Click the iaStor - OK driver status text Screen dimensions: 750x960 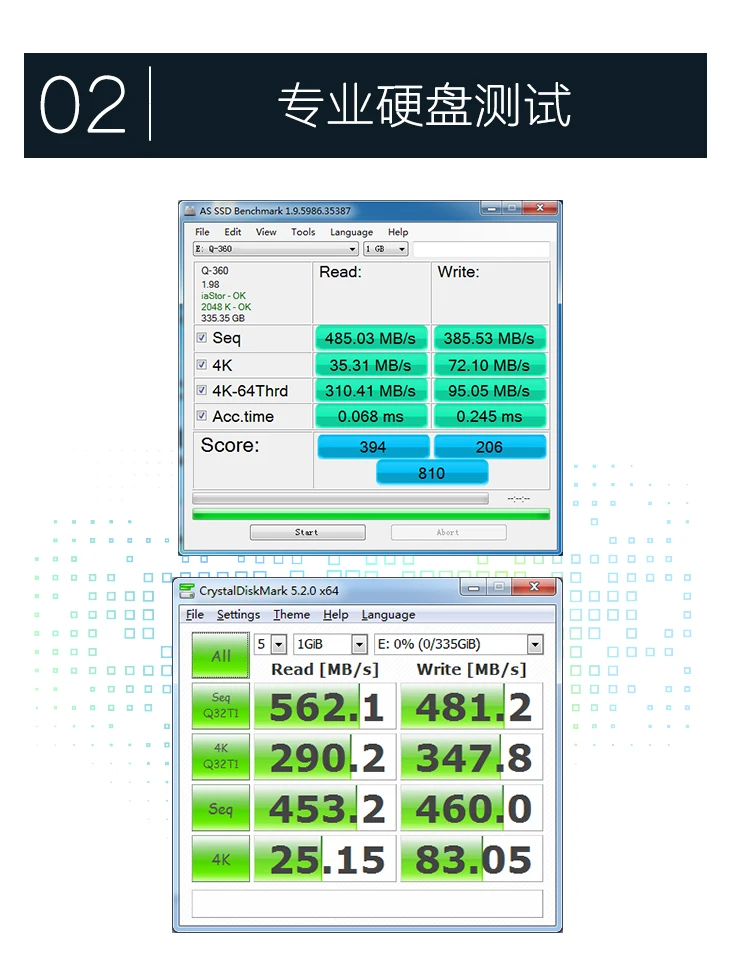tap(223, 295)
